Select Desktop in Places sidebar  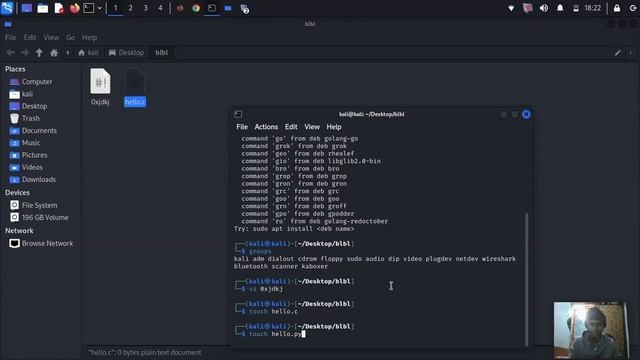pyautogui.click(x=34, y=106)
